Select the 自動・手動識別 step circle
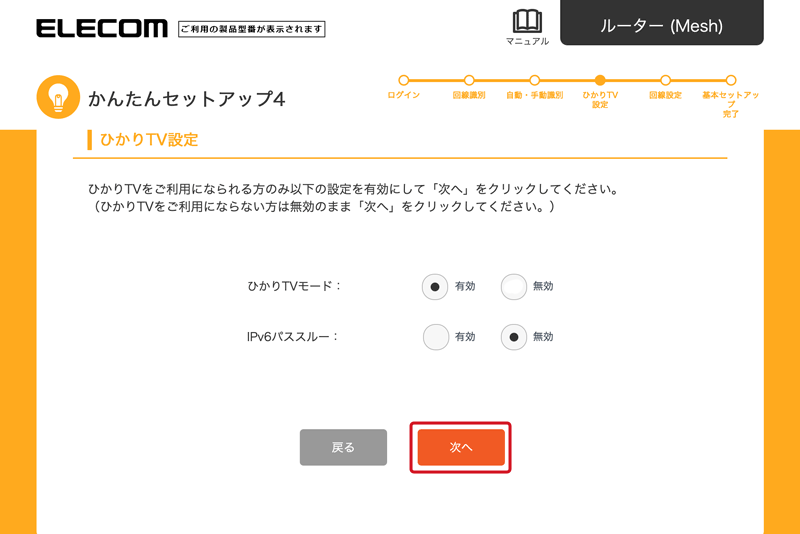This screenshot has width=800, height=534. pos(534,80)
